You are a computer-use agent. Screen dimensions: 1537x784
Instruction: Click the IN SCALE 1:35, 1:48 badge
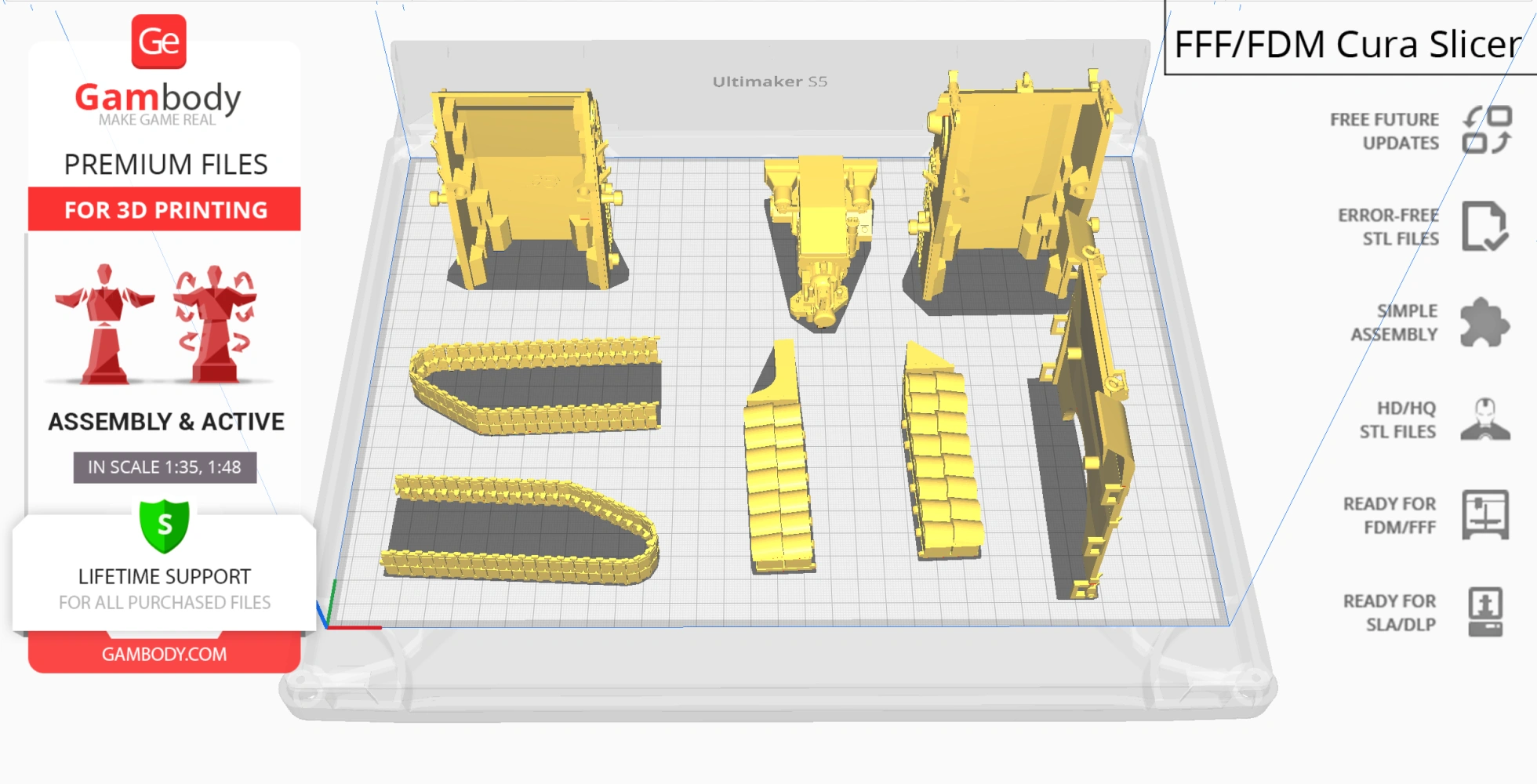(165, 467)
